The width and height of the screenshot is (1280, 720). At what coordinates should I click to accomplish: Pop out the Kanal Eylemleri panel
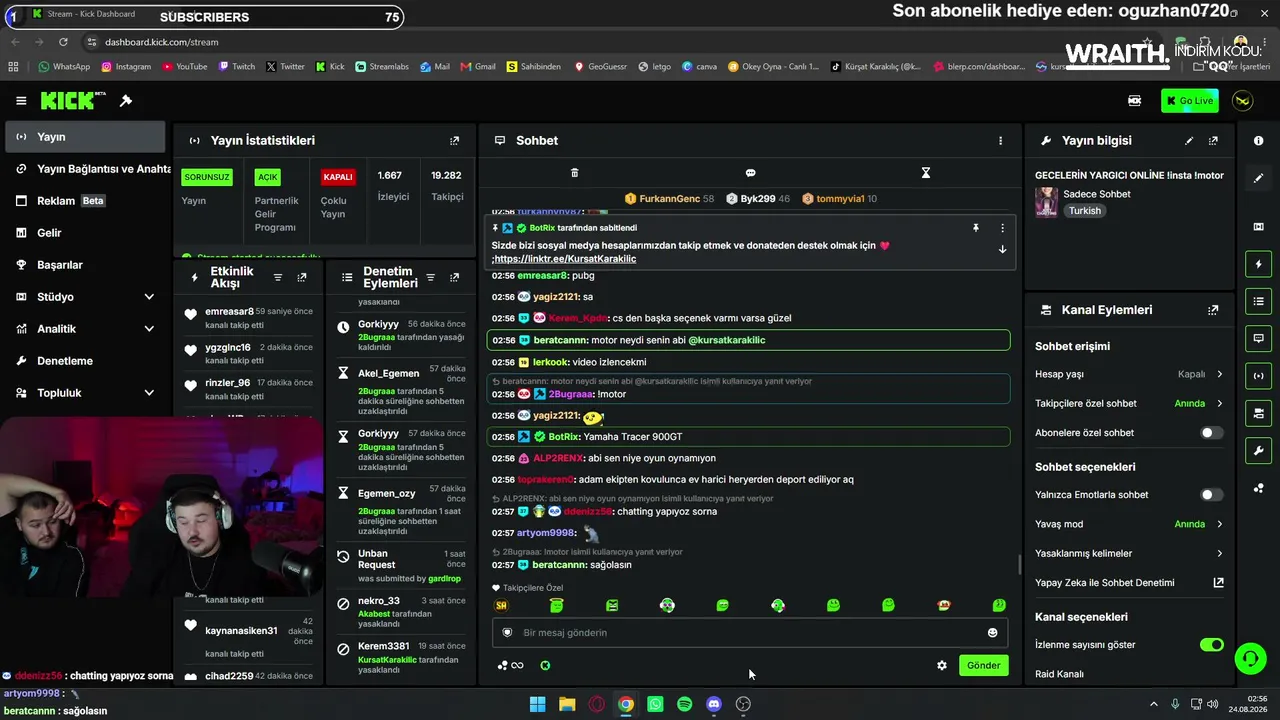[1213, 310]
